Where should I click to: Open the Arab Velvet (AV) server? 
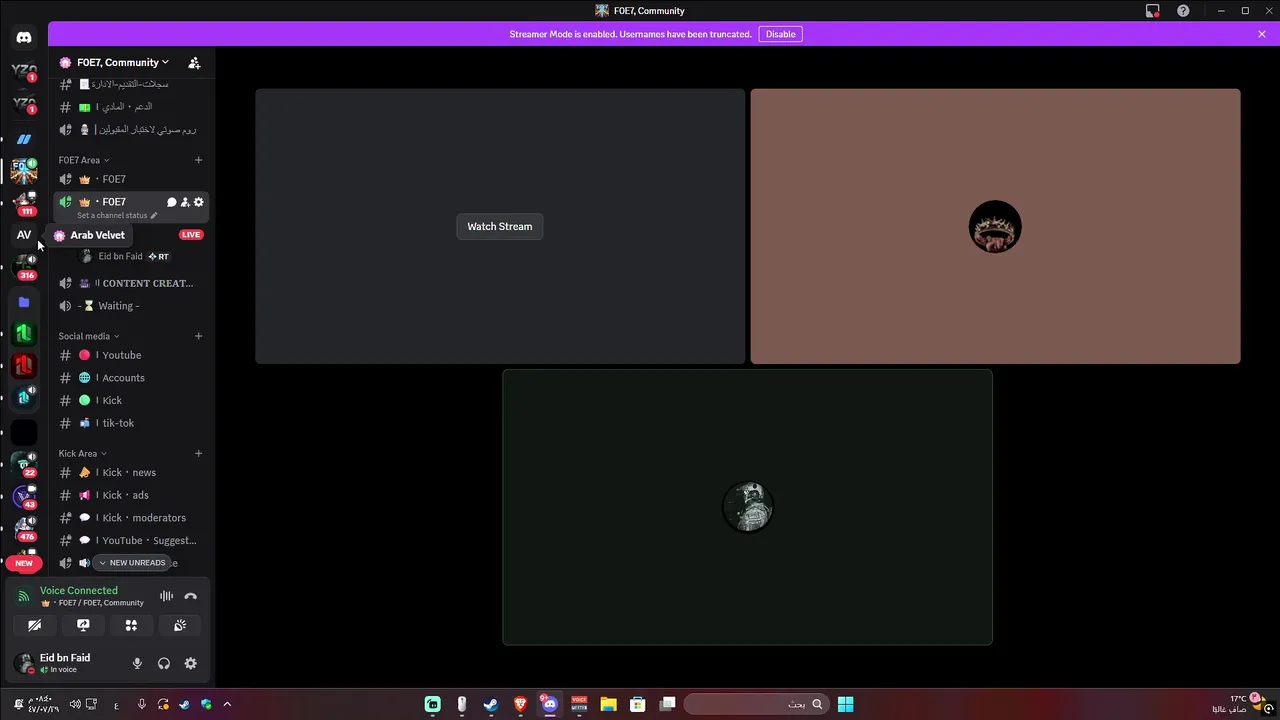tap(24, 235)
